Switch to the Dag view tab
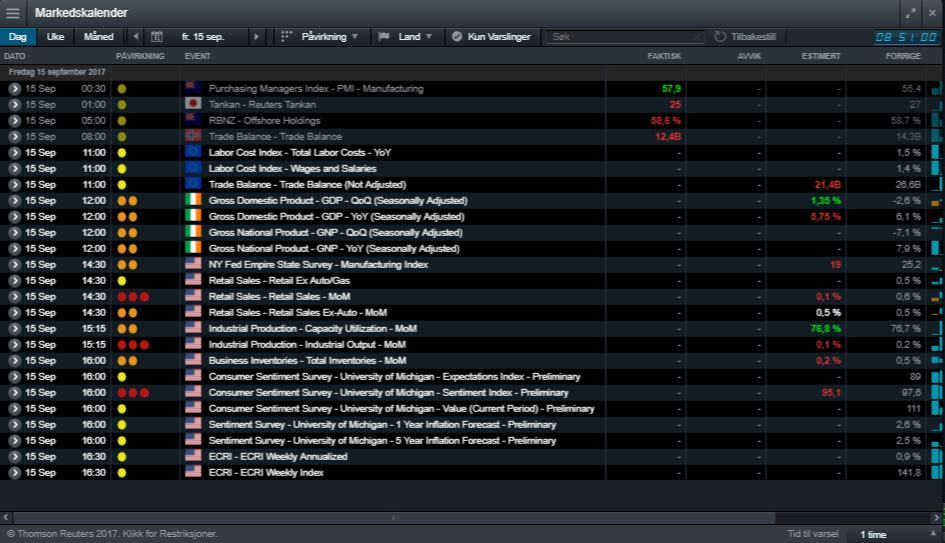945x543 pixels. [x=17, y=37]
